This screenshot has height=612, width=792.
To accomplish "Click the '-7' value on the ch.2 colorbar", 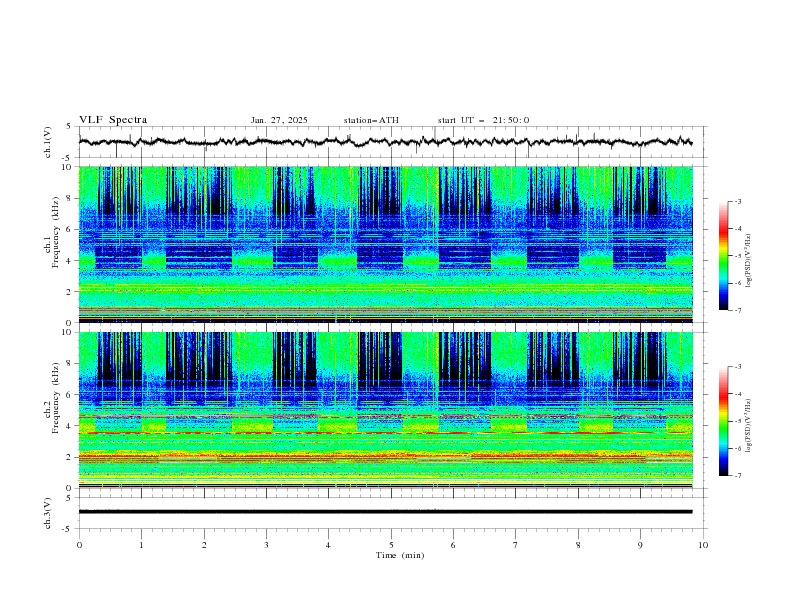I will 737,476.
